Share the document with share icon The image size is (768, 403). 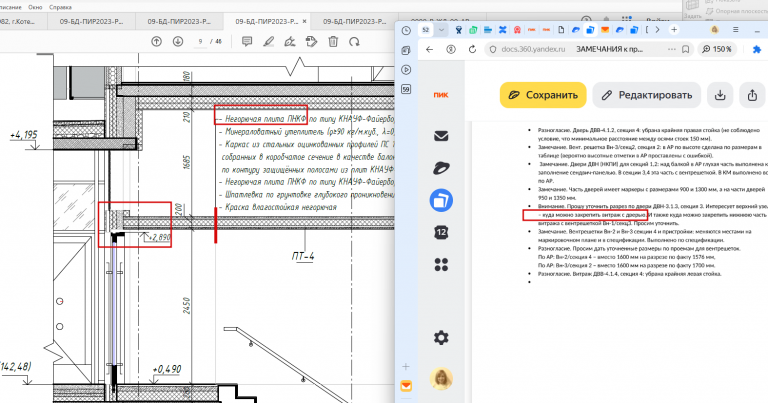click(752, 95)
